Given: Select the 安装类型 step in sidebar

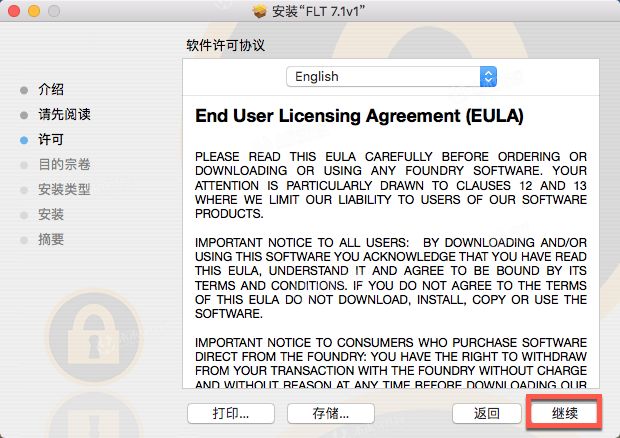Looking at the screenshot, I should click(x=64, y=189).
